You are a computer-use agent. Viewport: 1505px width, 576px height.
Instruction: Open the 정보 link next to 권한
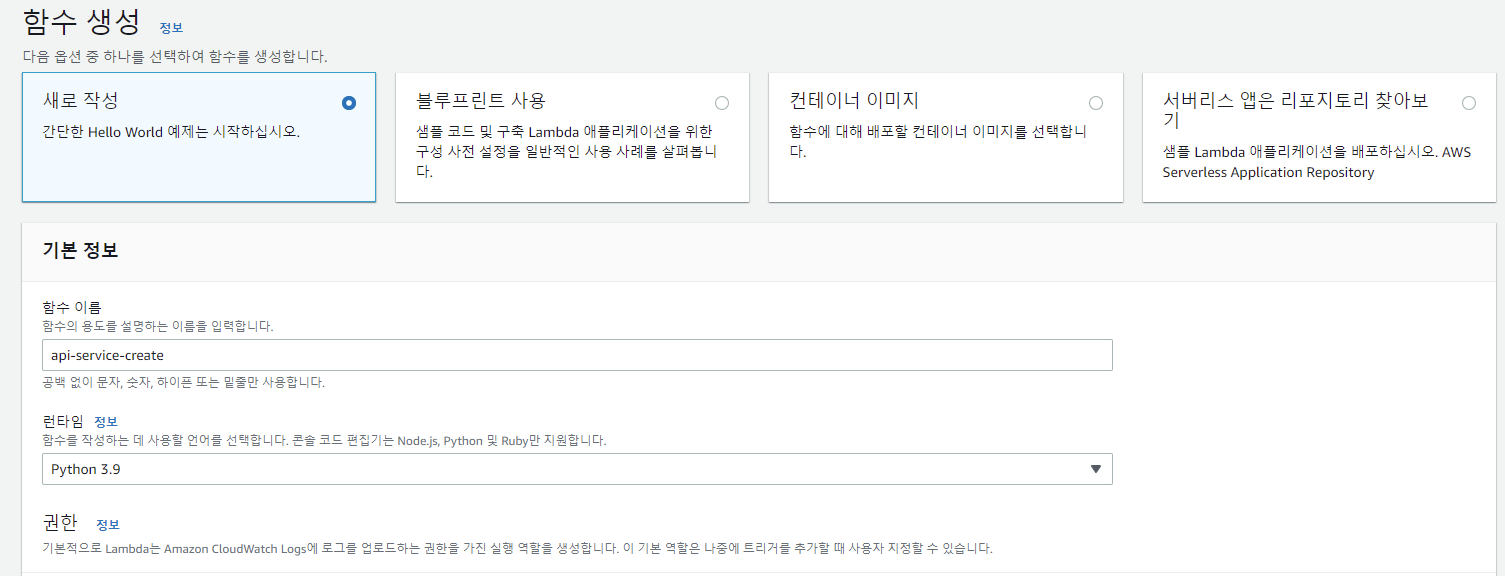coord(108,525)
